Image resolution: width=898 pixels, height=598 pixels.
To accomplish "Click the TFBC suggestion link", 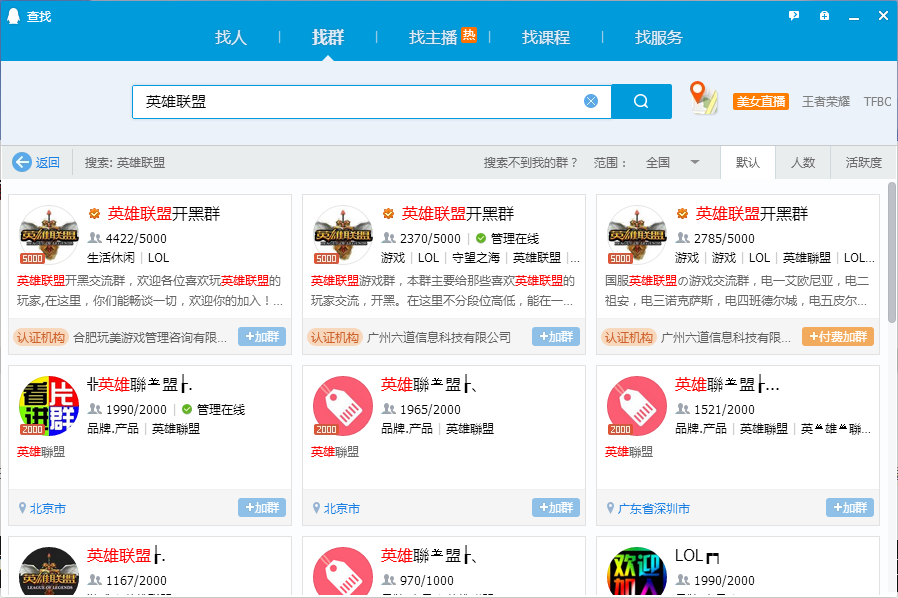I will coord(877,101).
